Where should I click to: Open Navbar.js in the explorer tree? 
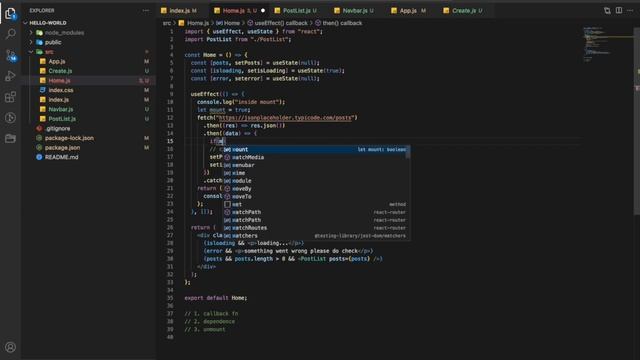[89, 109]
